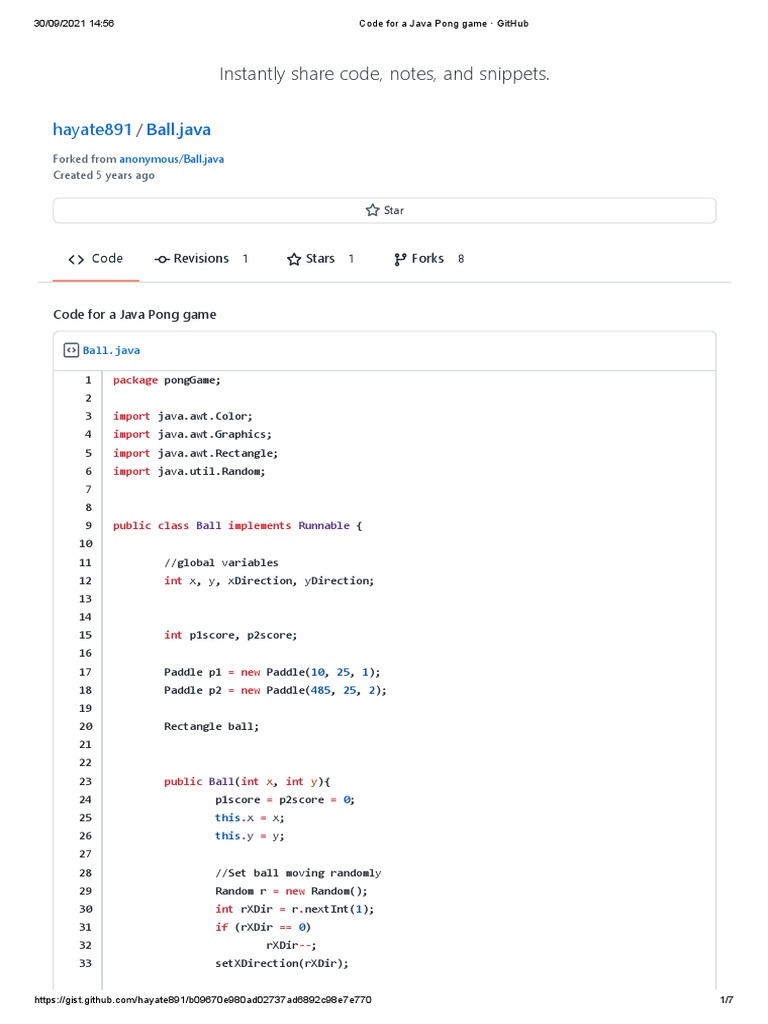Click the star icon in the Star button

[372, 210]
